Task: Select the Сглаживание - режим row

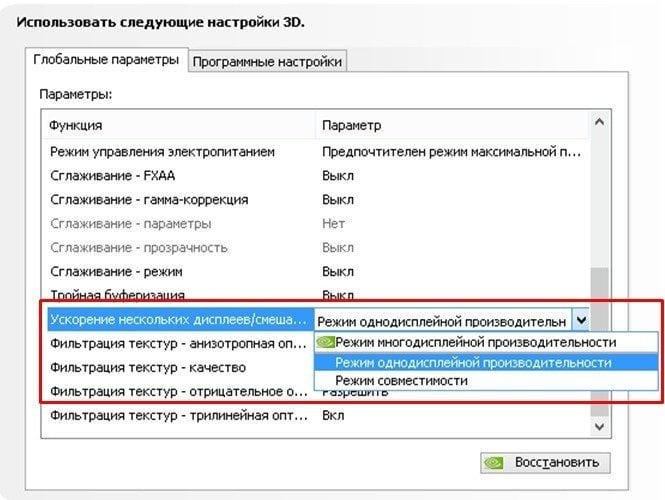Action: 316,271
